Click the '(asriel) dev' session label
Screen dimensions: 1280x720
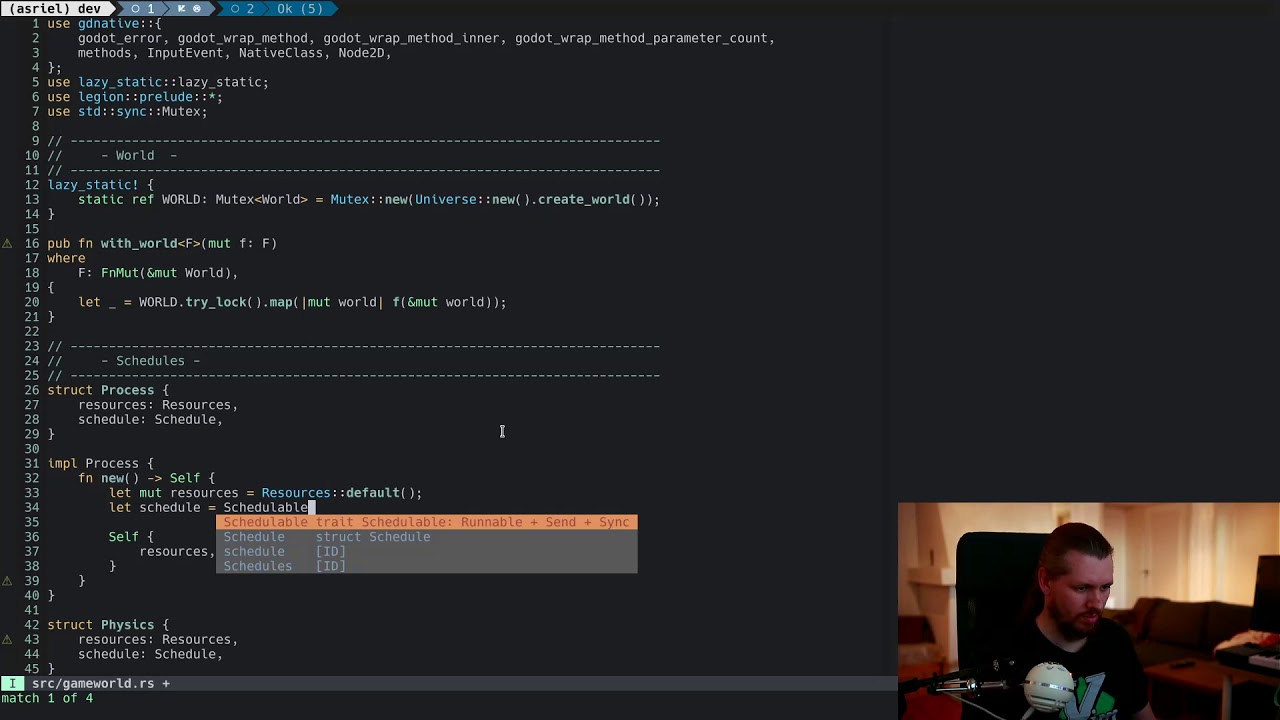coord(54,8)
